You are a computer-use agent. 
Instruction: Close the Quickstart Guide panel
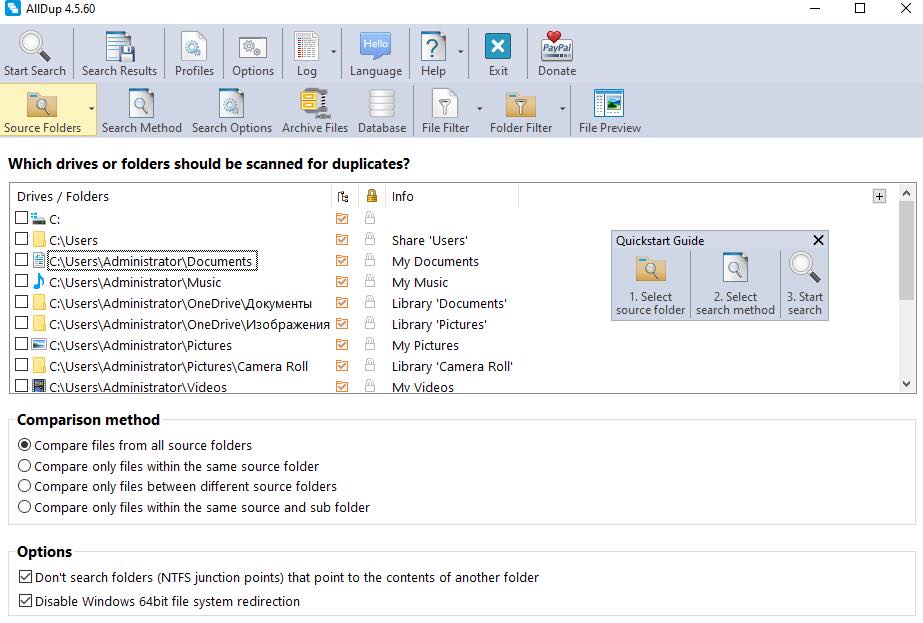coord(818,240)
